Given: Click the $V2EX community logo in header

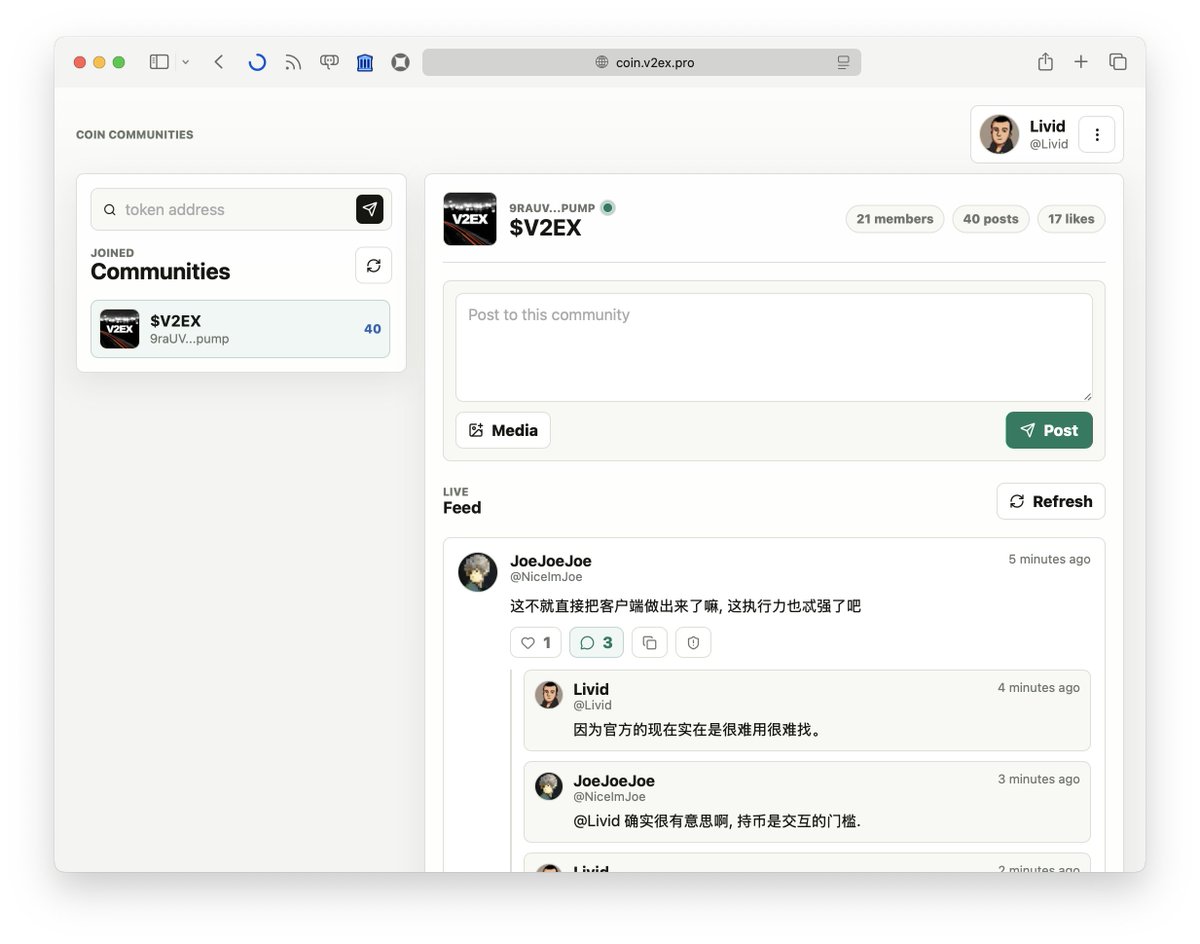Looking at the screenshot, I should click(470, 219).
